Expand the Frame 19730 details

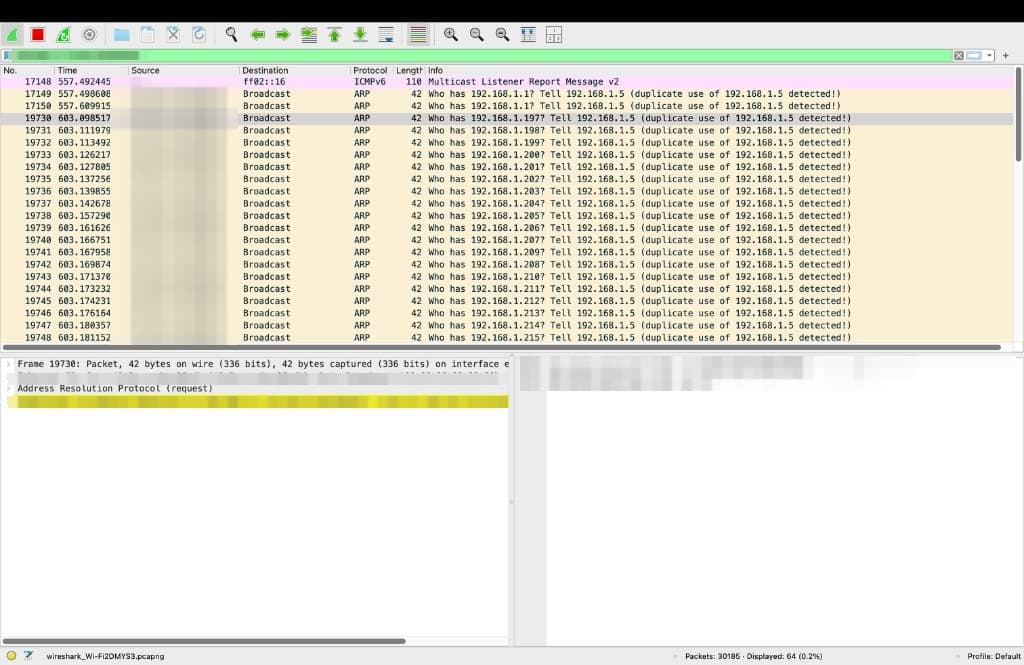(x=8, y=364)
